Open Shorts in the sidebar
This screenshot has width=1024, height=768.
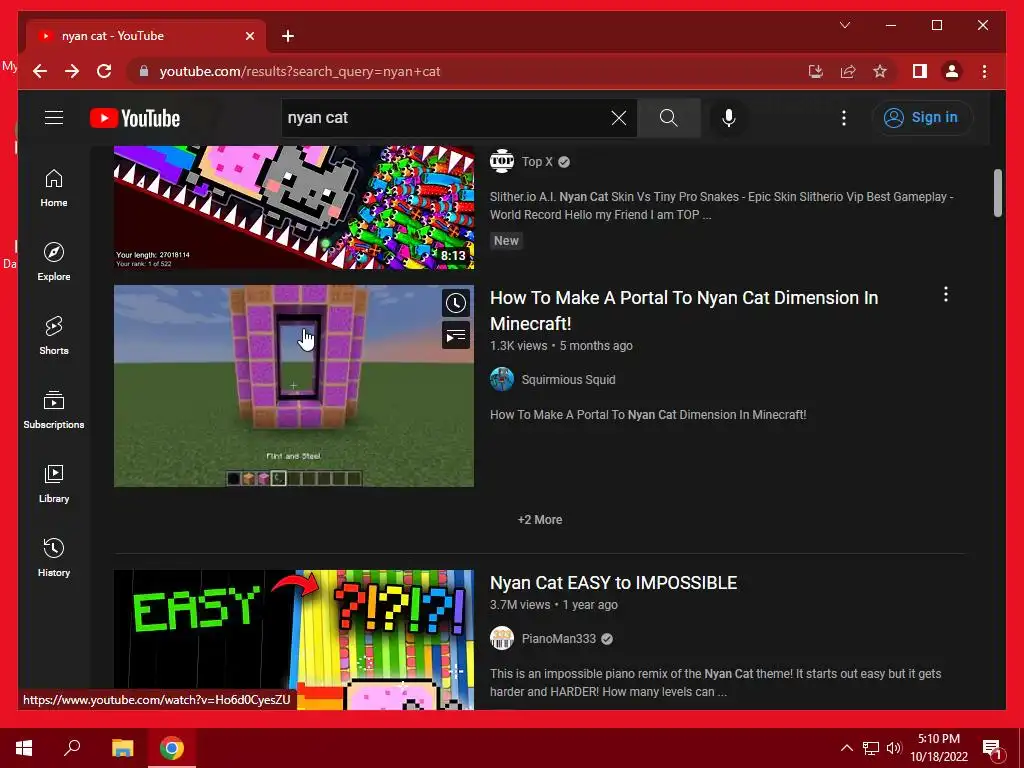[54, 336]
